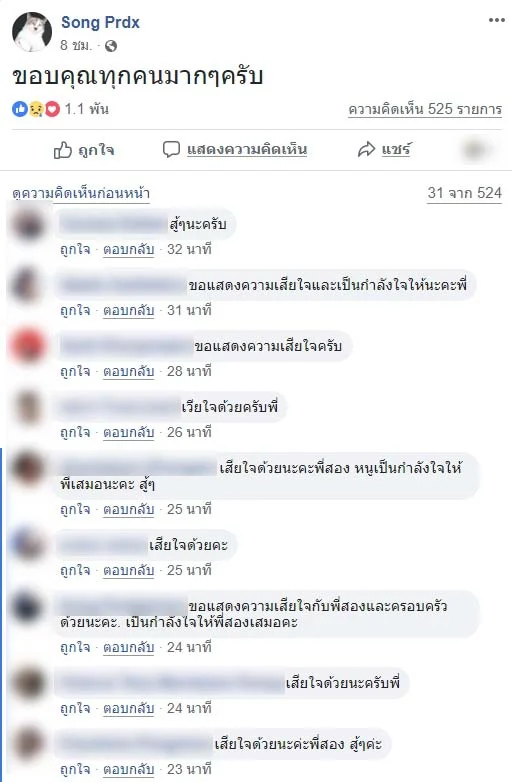
Task: Click the share arrow icon
Action: tap(366, 149)
